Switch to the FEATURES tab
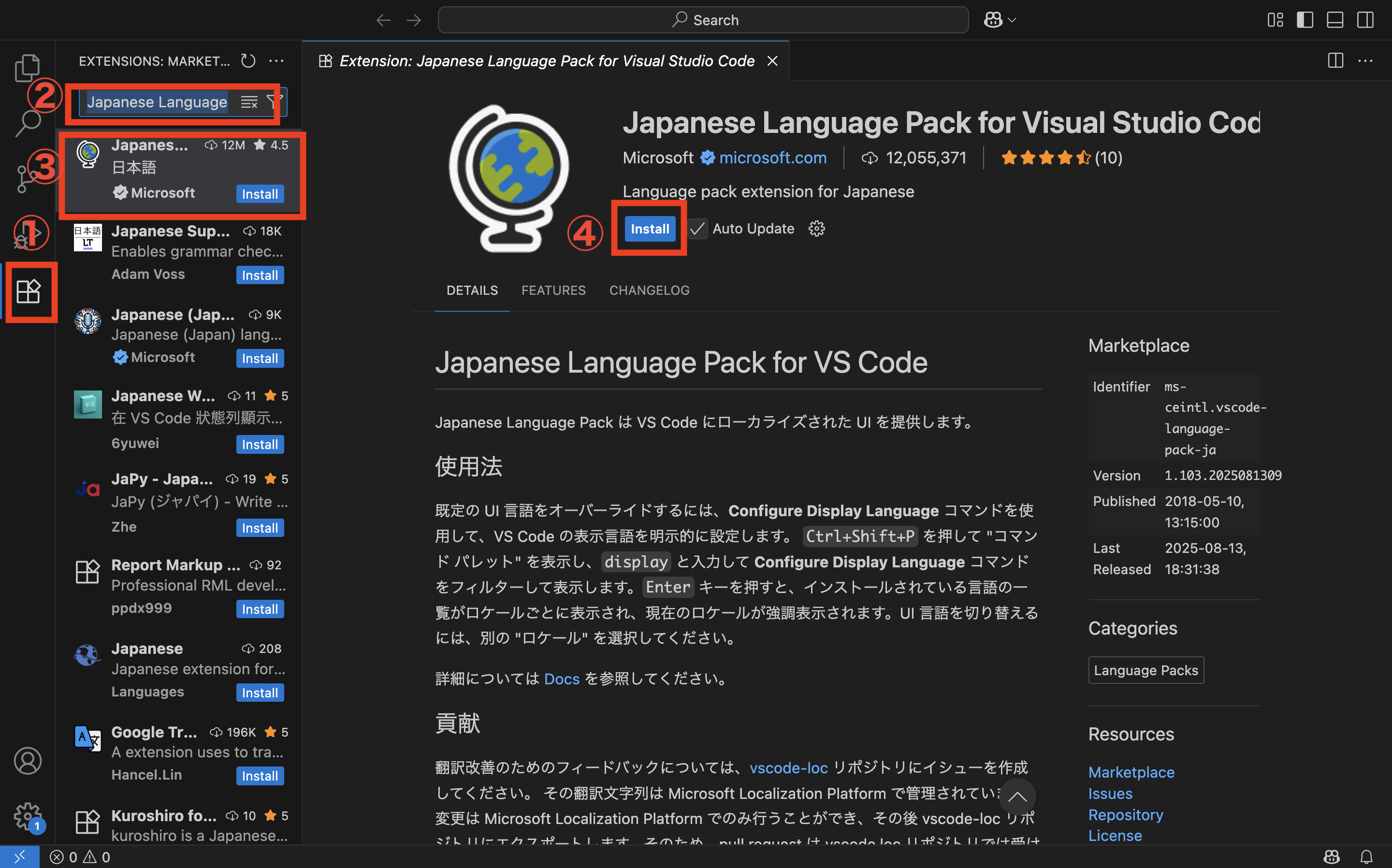 click(553, 290)
